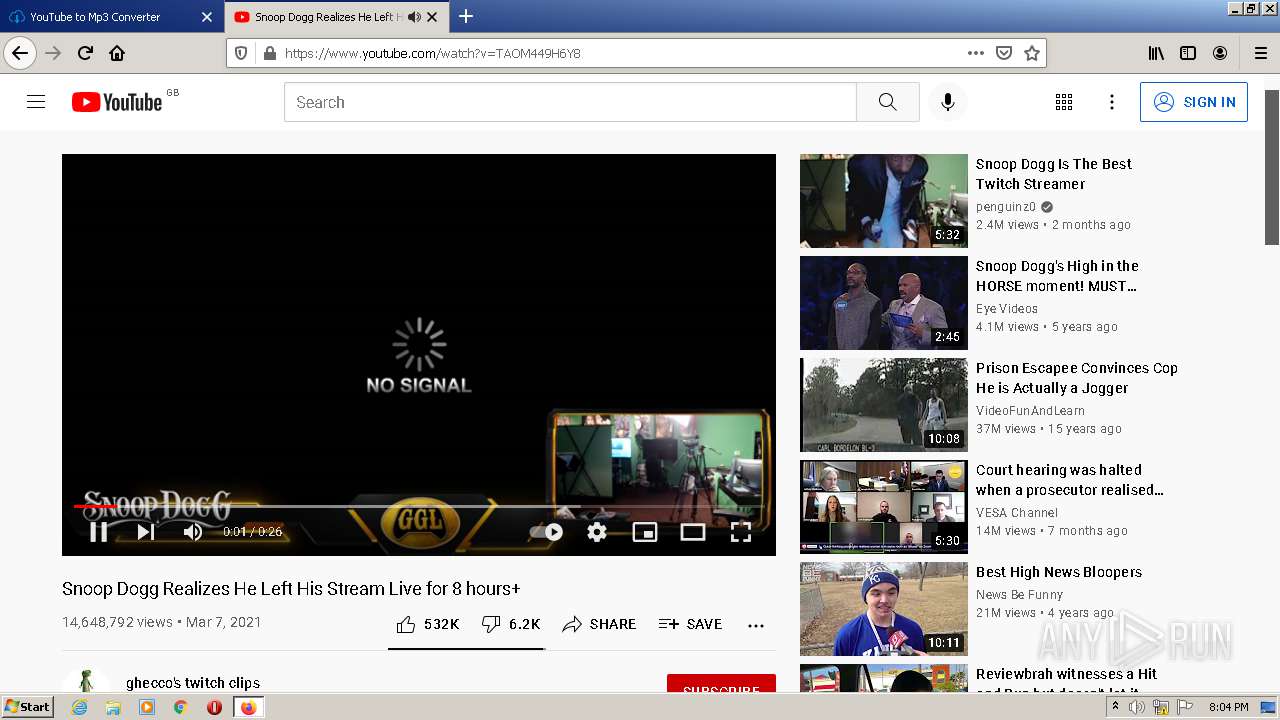Open more actions below the video
The height and width of the screenshot is (720, 1280).
(x=756, y=625)
